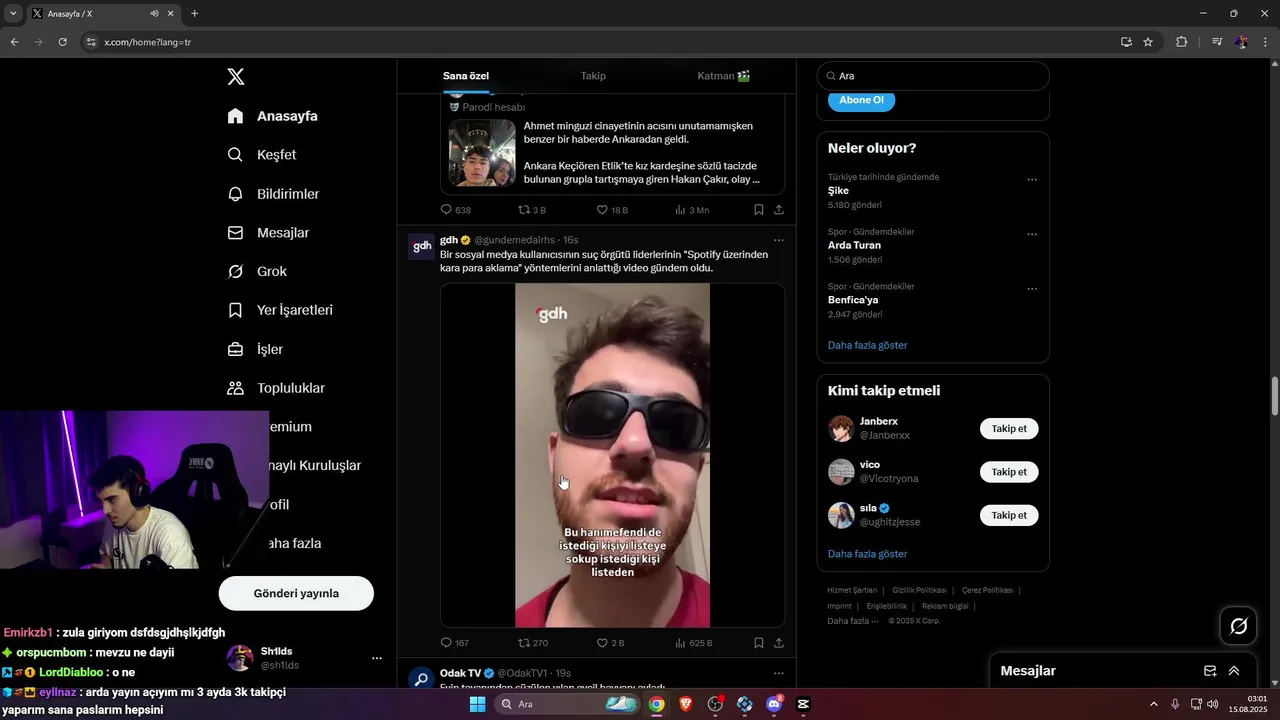Open a new browser tab
The image size is (1280, 720).
pyautogui.click(x=194, y=14)
